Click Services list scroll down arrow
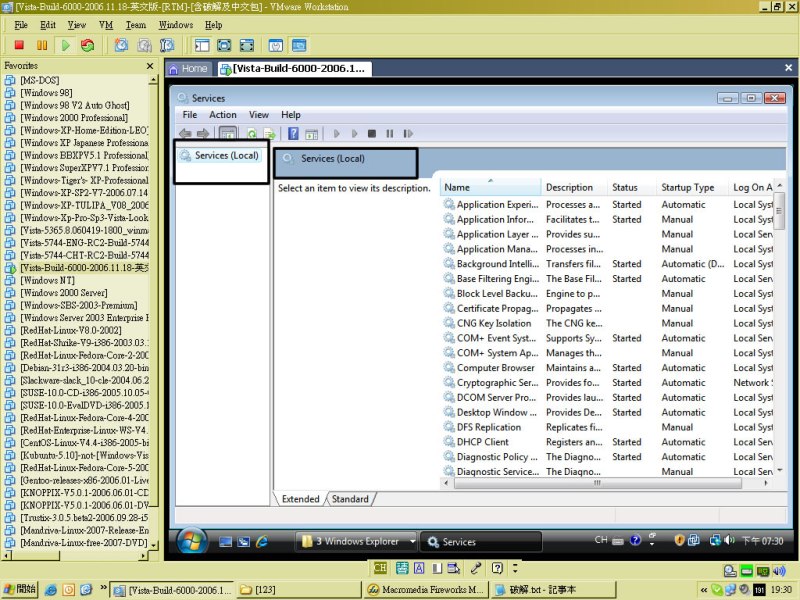Viewport: 800px width, 600px height. click(x=779, y=470)
